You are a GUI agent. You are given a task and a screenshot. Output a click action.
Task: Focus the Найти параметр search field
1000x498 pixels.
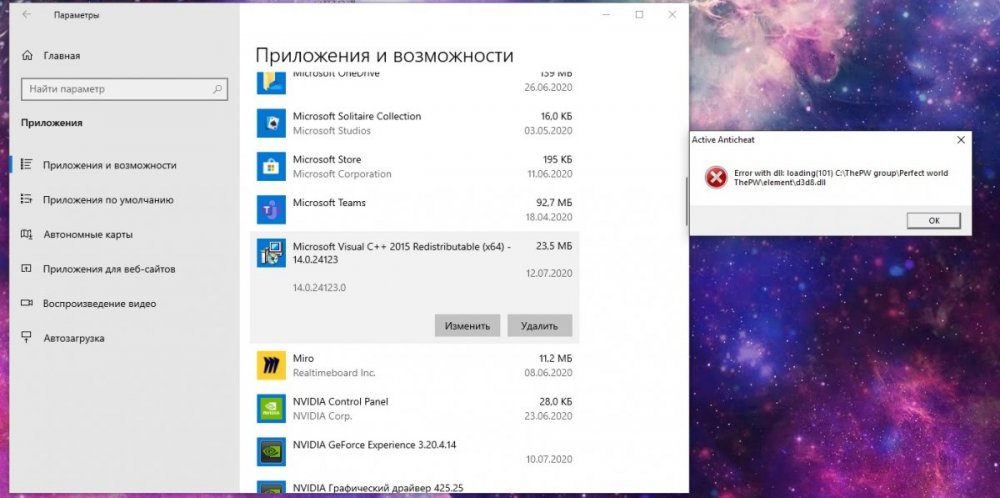click(x=124, y=89)
